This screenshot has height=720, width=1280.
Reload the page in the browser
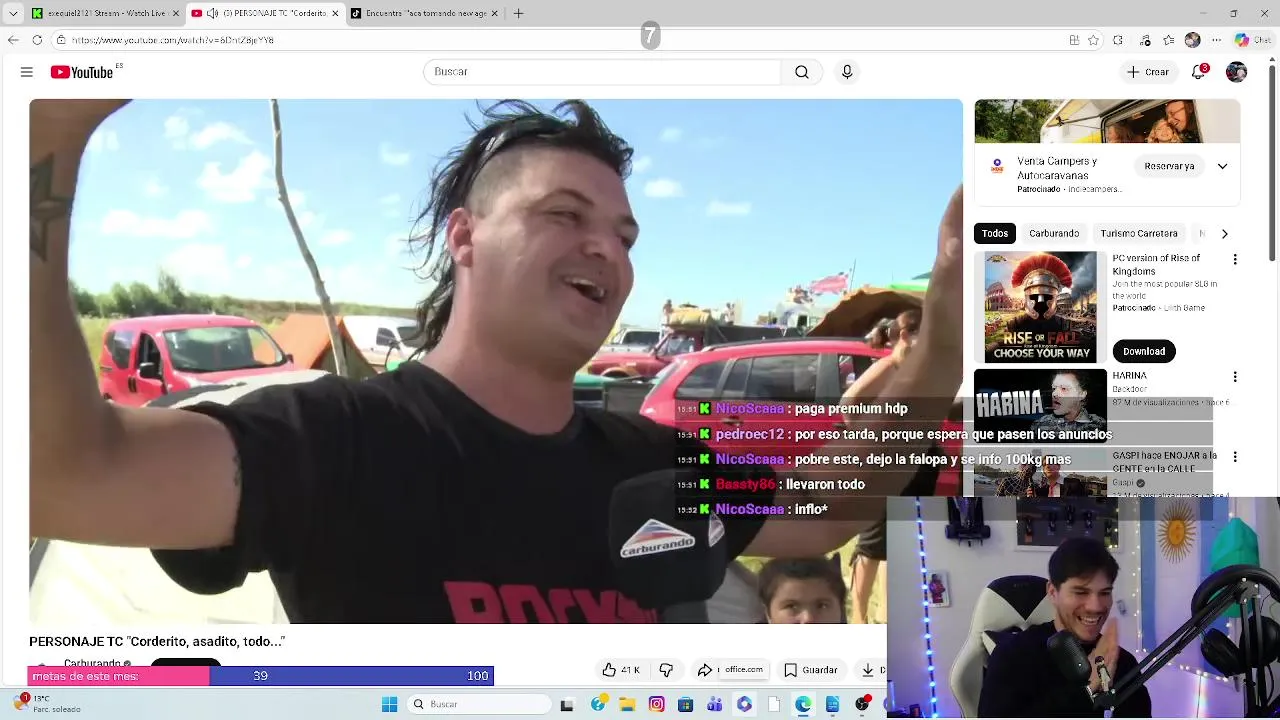[37, 40]
